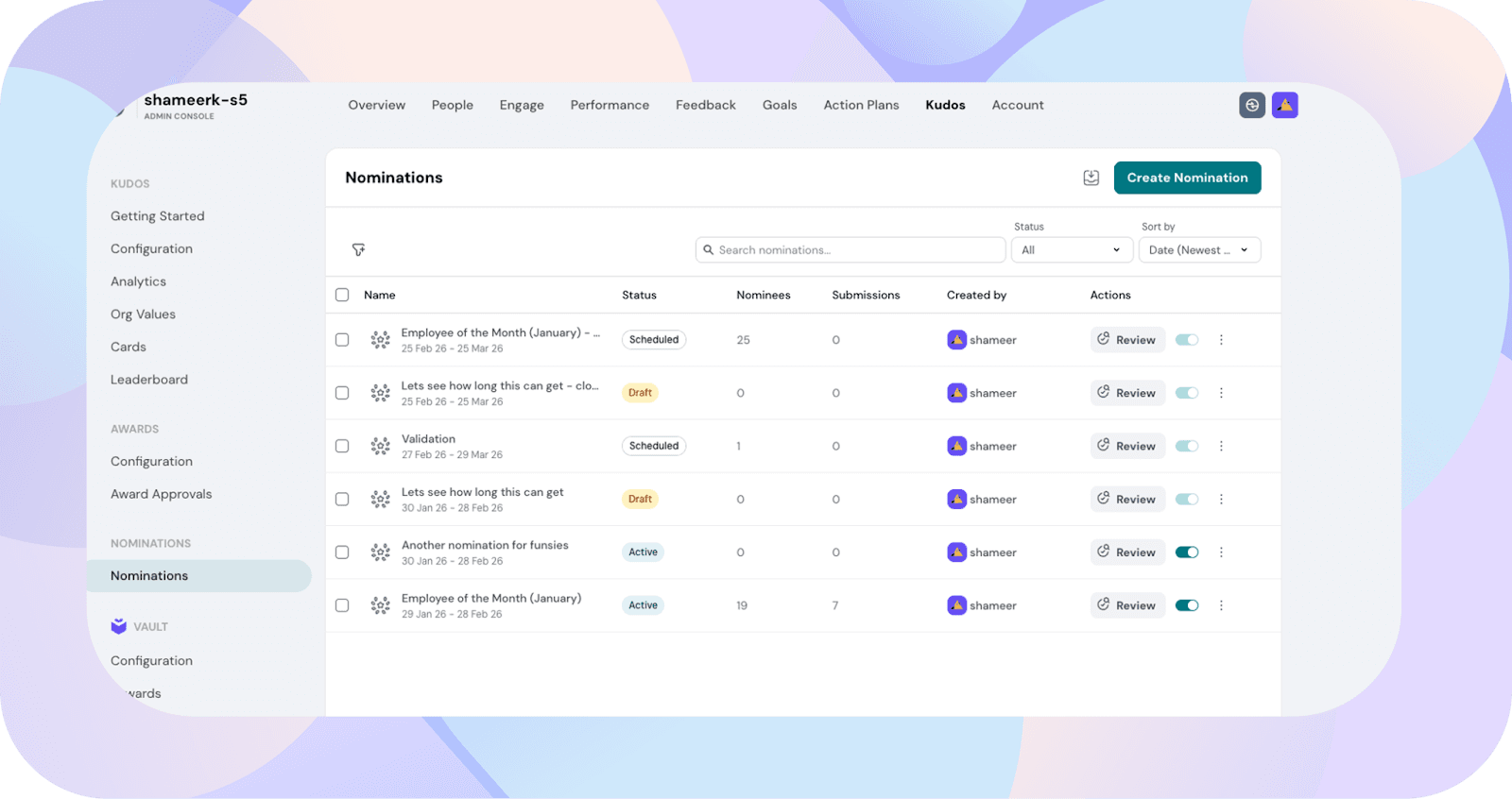This screenshot has height=799, width=1512.
Task: Click the Create Nomination button
Action: click(x=1187, y=178)
